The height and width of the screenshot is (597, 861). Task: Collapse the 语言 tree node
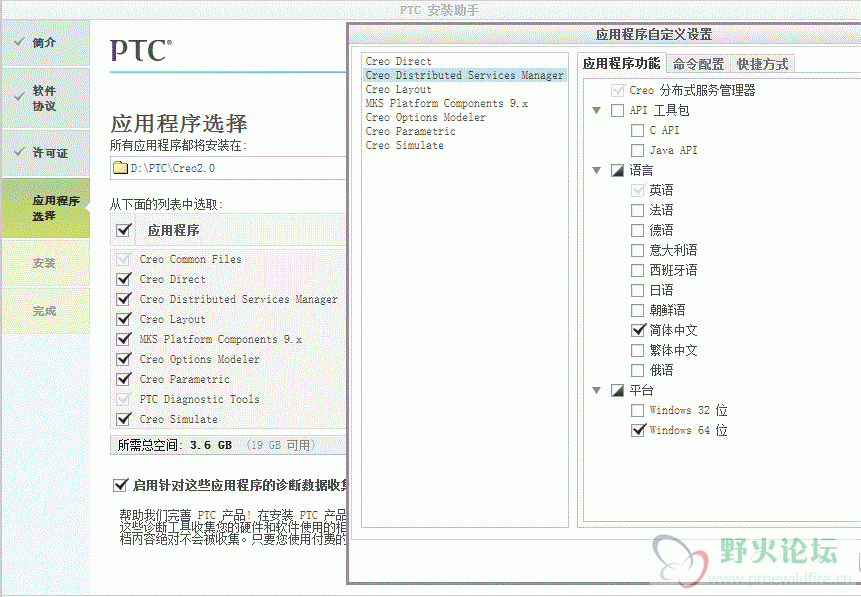597,170
